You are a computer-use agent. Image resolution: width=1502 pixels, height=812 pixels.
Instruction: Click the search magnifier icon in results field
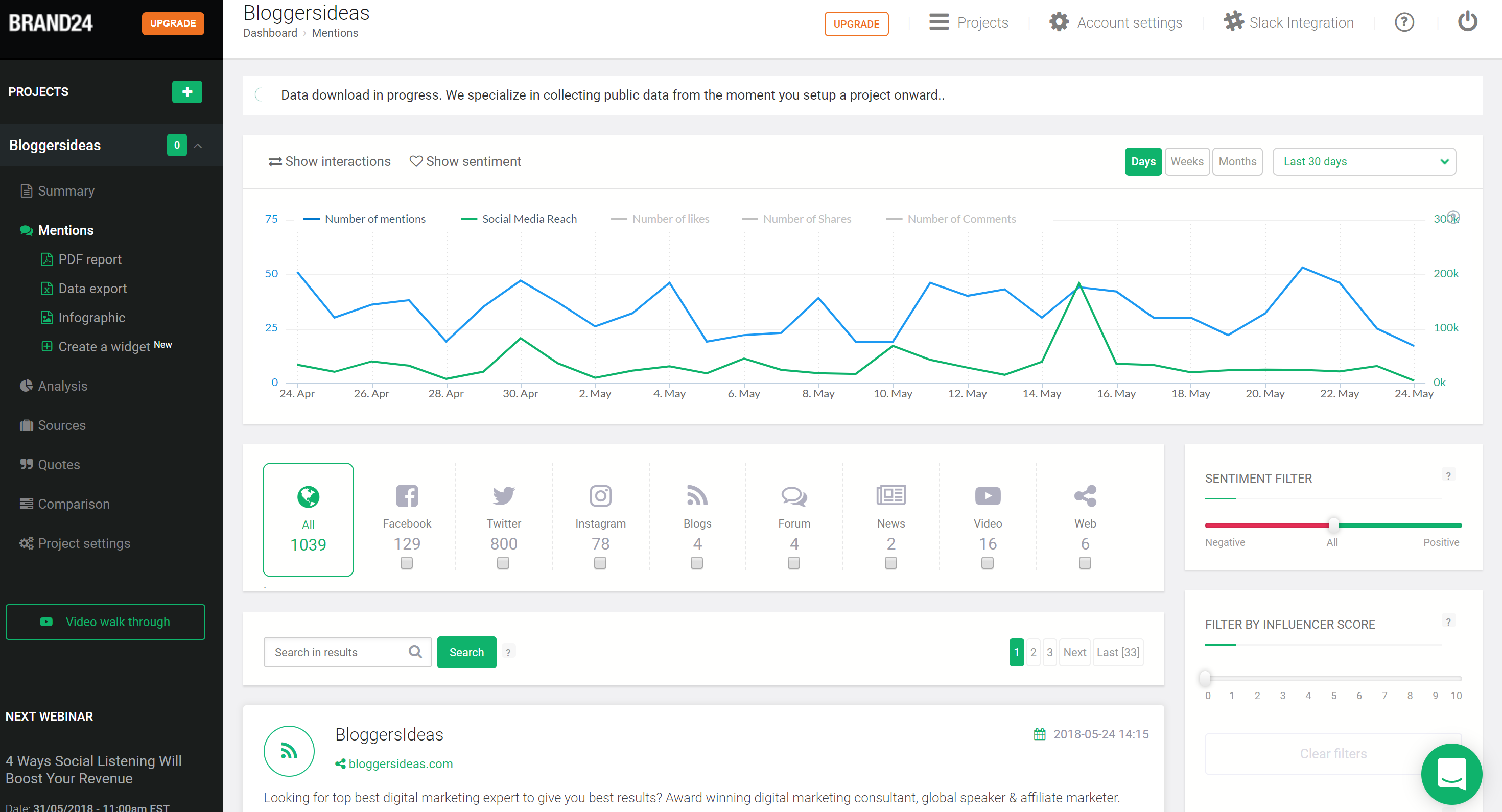tap(415, 652)
